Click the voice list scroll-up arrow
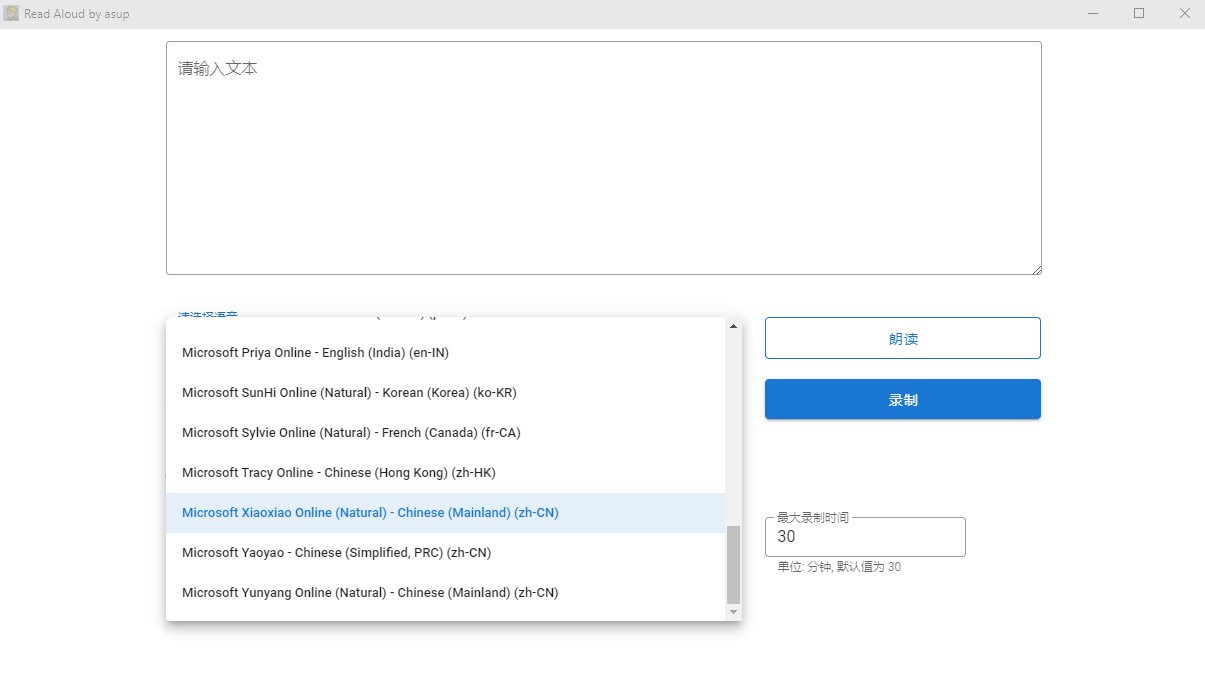This screenshot has height=697, width=1205. 733,326
